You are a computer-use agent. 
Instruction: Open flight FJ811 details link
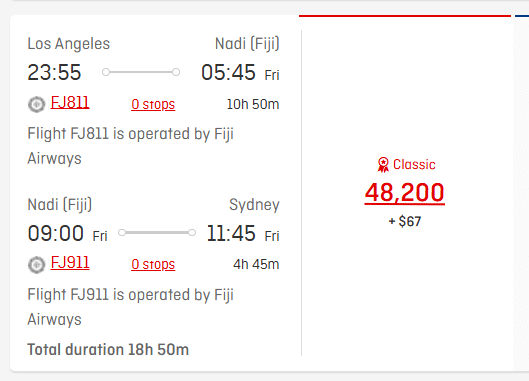click(x=70, y=103)
